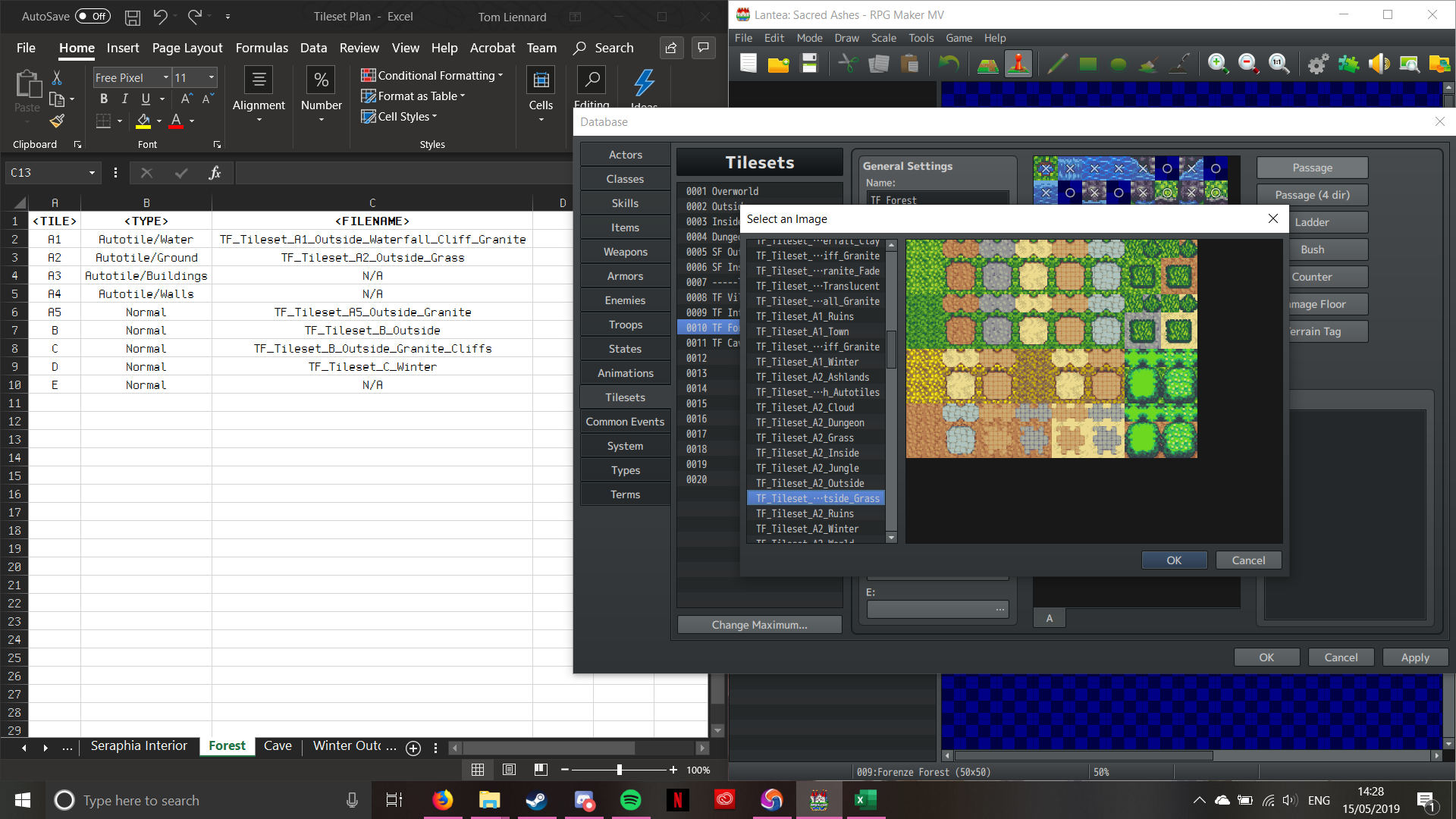
Task: Switch to the Cave sheet tab
Action: click(x=278, y=746)
